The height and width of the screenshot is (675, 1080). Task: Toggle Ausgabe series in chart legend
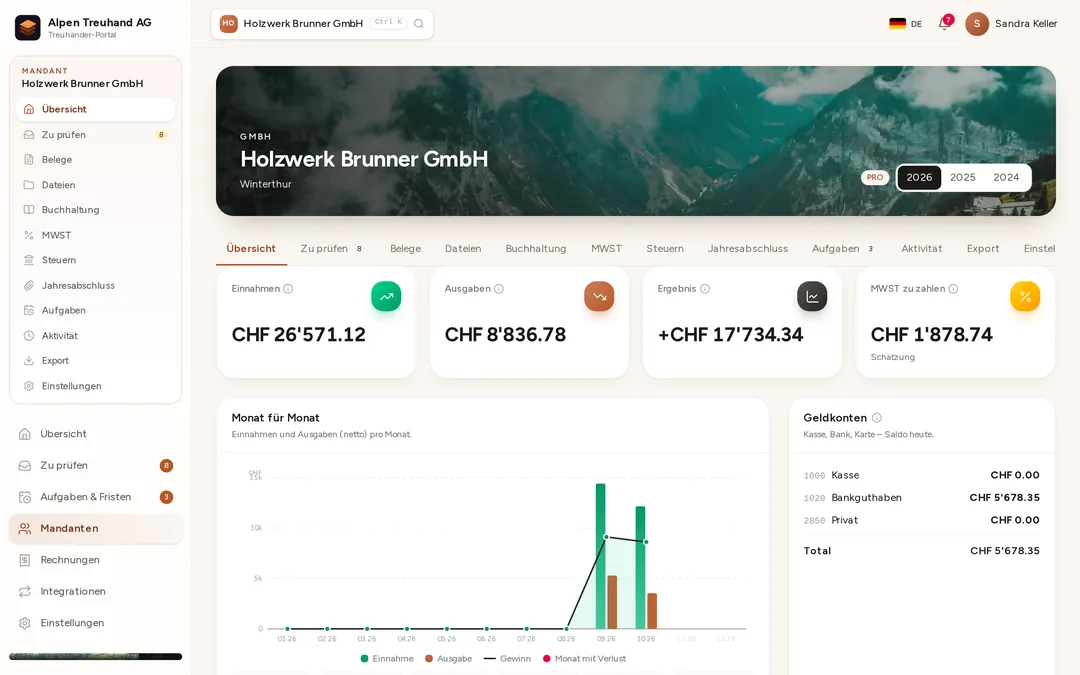click(x=448, y=658)
